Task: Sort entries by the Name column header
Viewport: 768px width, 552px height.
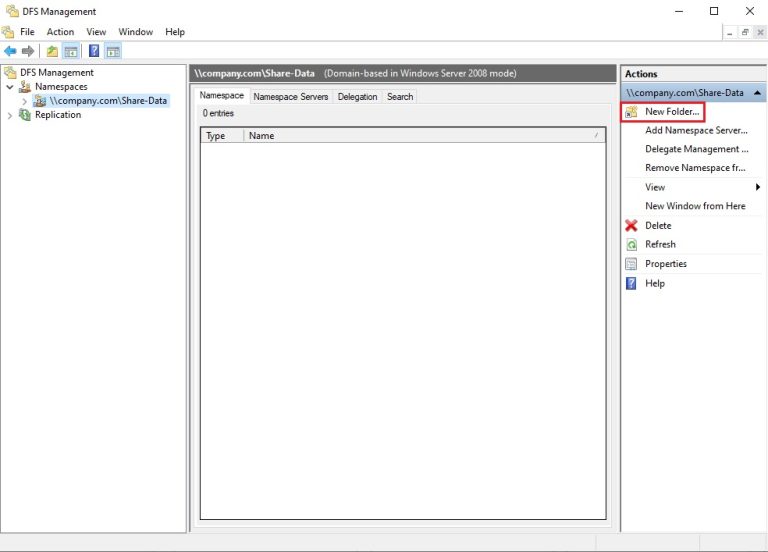Action: point(420,136)
